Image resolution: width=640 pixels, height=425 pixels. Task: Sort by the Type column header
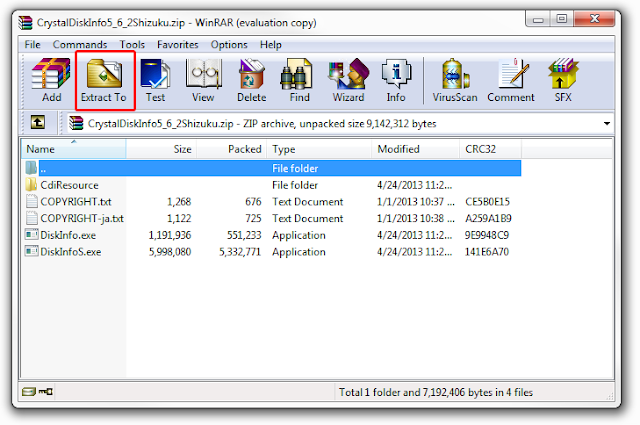319,149
